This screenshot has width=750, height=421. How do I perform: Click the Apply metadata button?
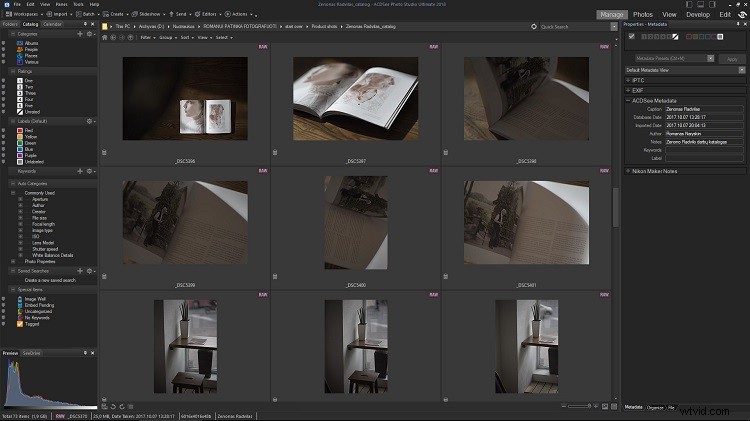(732, 59)
